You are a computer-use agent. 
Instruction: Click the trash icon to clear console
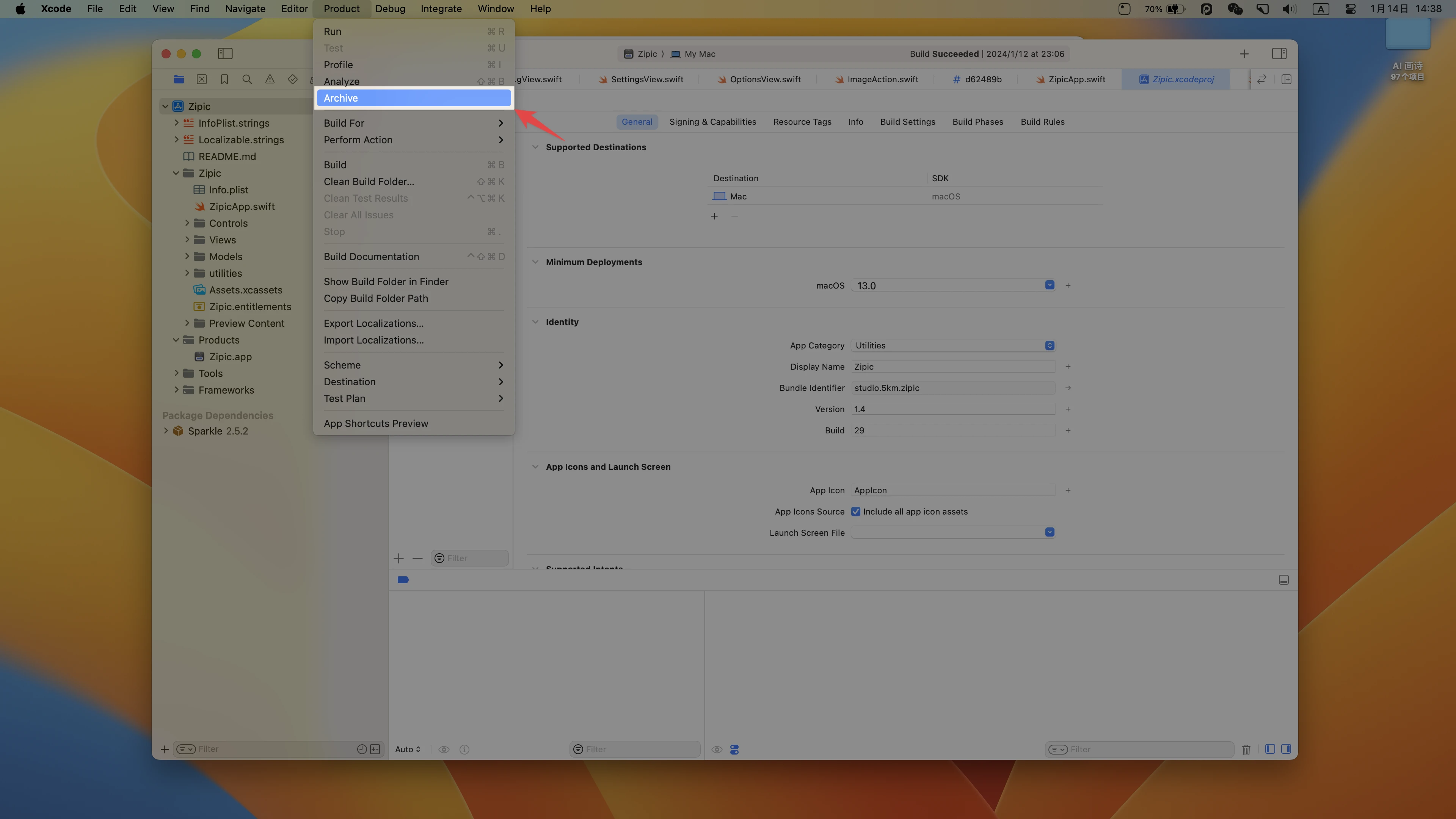[x=1246, y=750]
